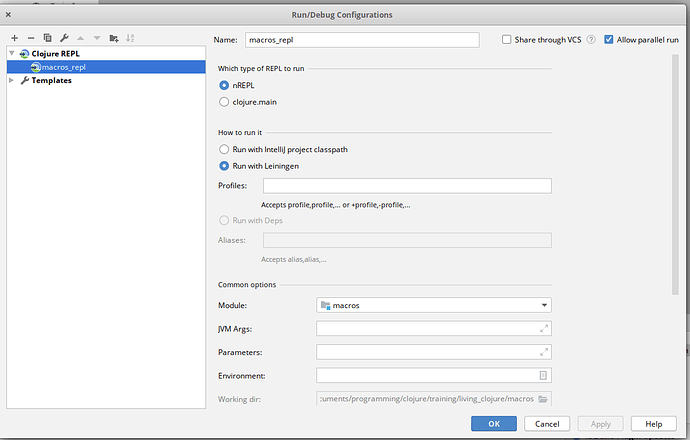
Task: Click the 'Accepts profile,profile,...' hint text
Action: click(335, 205)
